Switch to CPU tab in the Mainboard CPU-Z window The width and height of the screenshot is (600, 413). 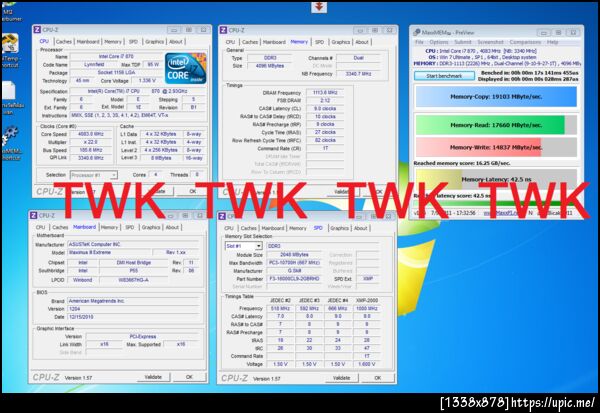[40, 227]
